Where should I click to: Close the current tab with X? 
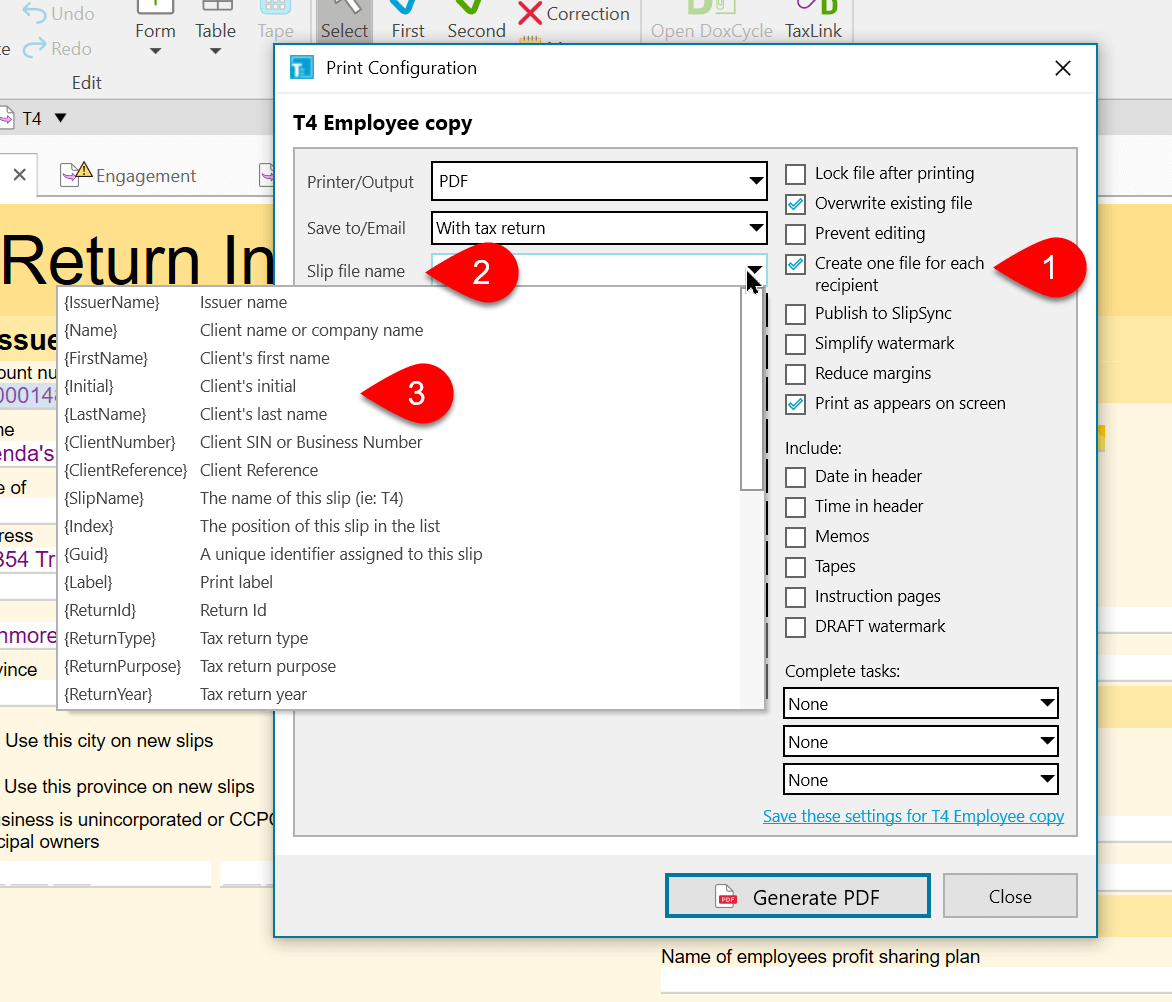19,175
